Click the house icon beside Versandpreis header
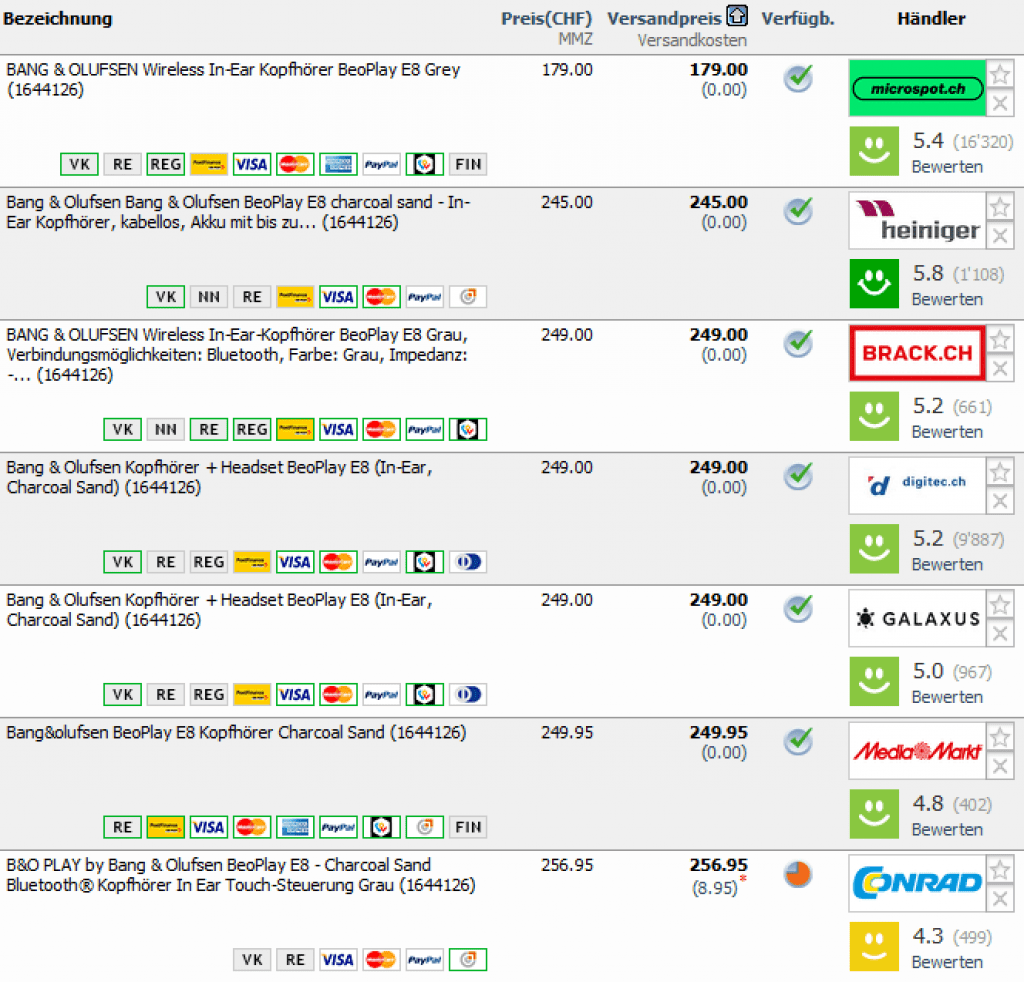This screenshot has width=1024, height=982. pyautogui.click(x=737, y=17)
